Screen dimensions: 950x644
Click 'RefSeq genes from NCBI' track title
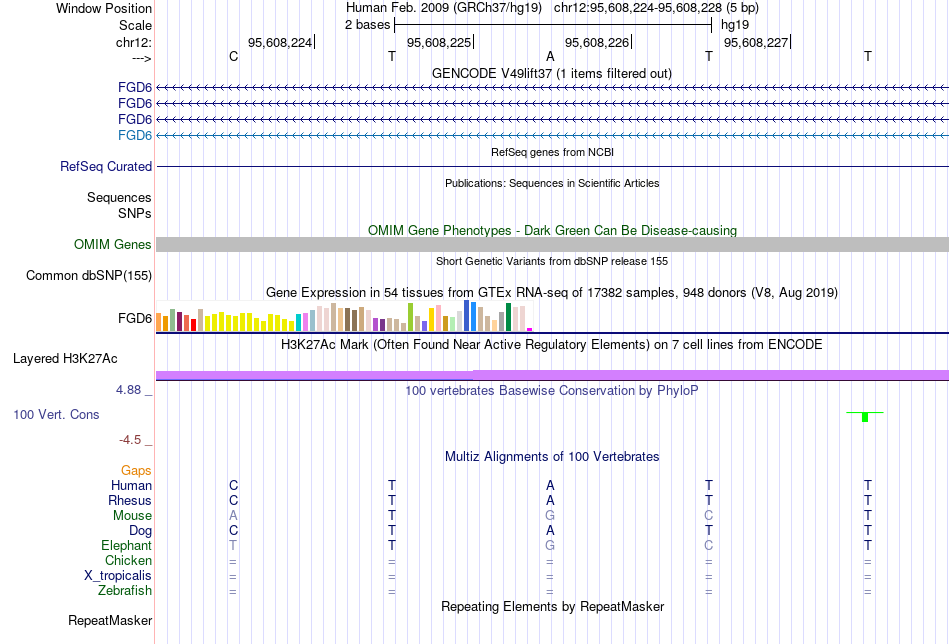tap(552, 152)
